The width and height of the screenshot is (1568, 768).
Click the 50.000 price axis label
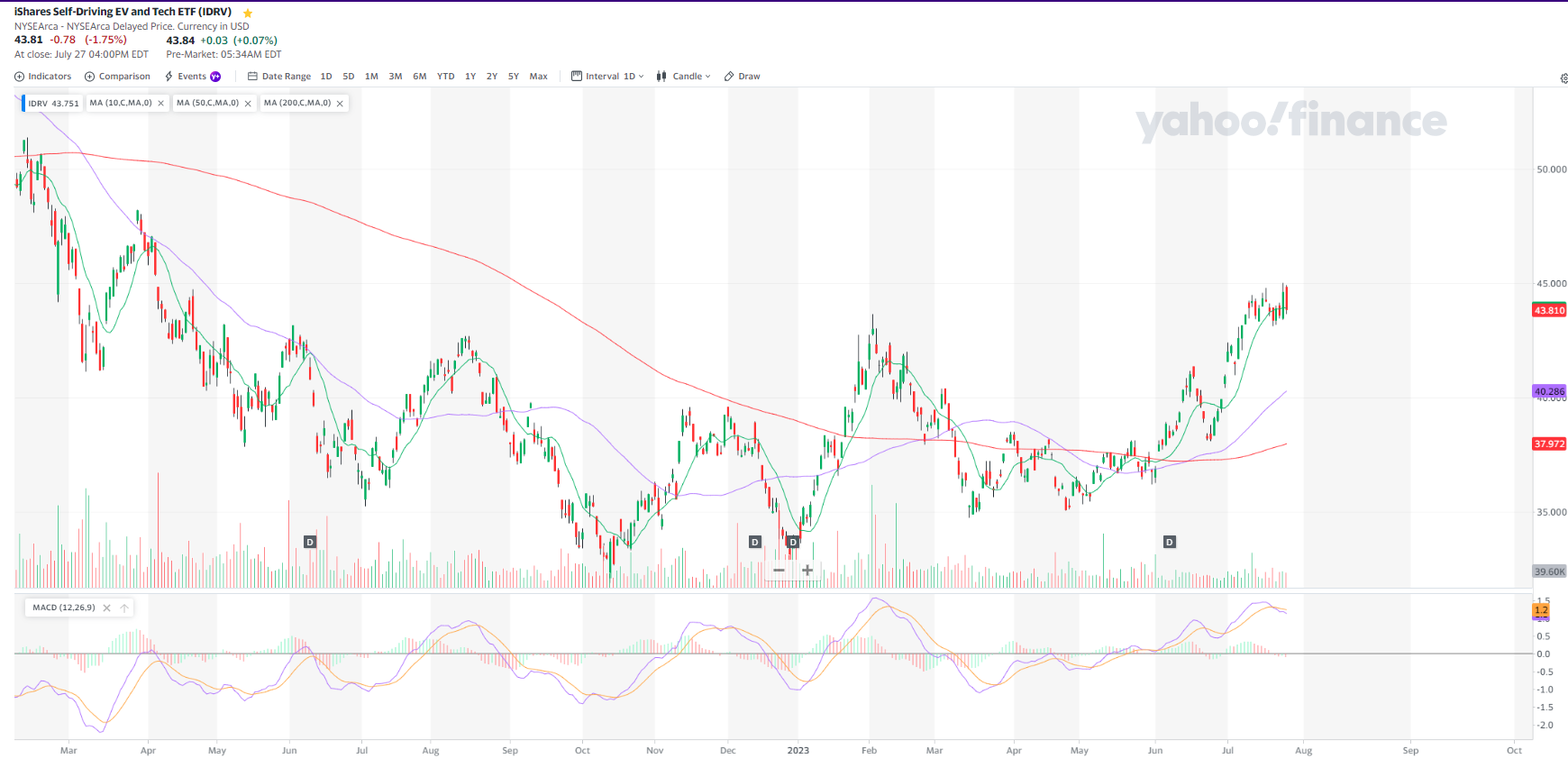1552,169
